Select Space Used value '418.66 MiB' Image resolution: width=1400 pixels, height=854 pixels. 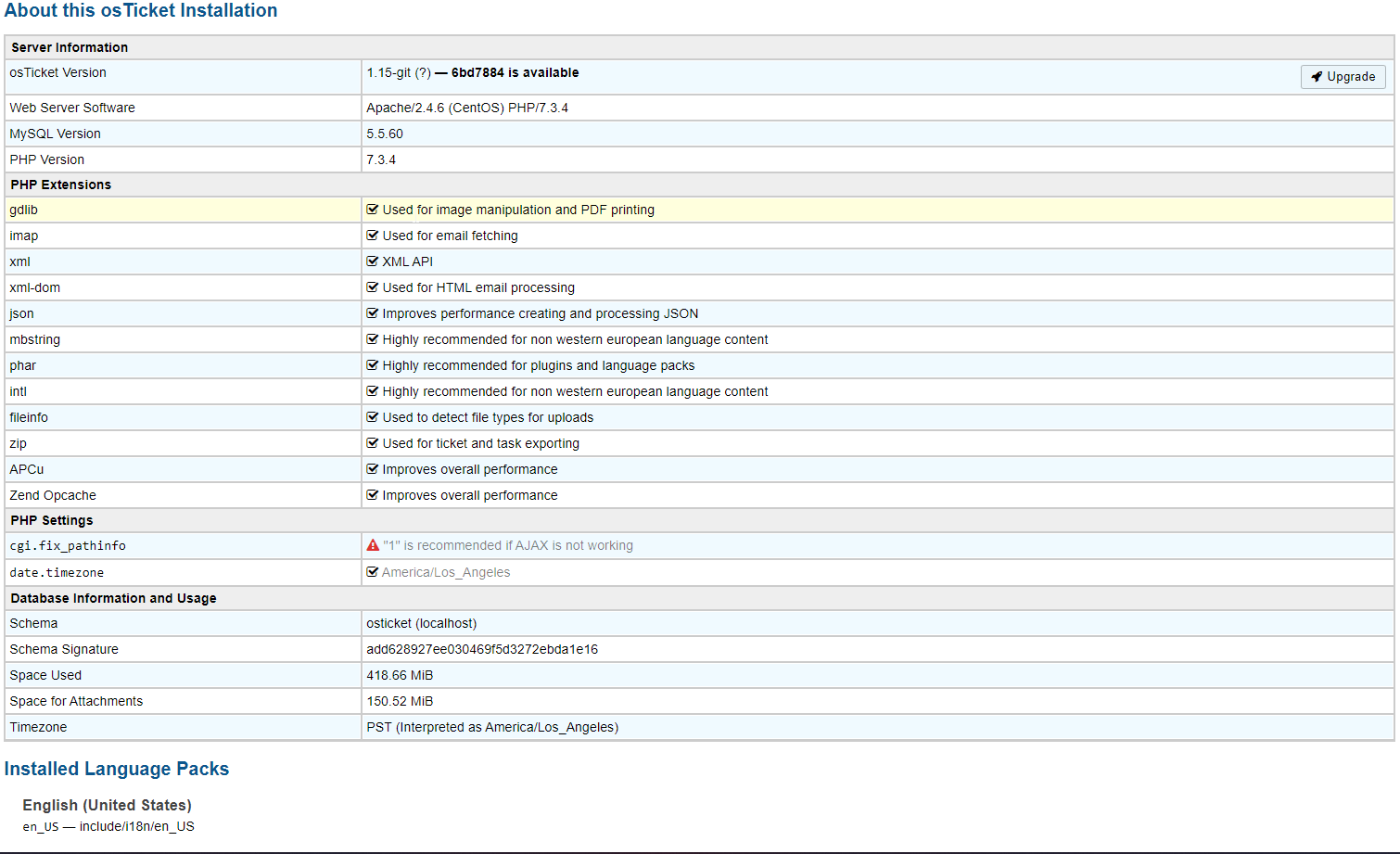click(400, 675)
